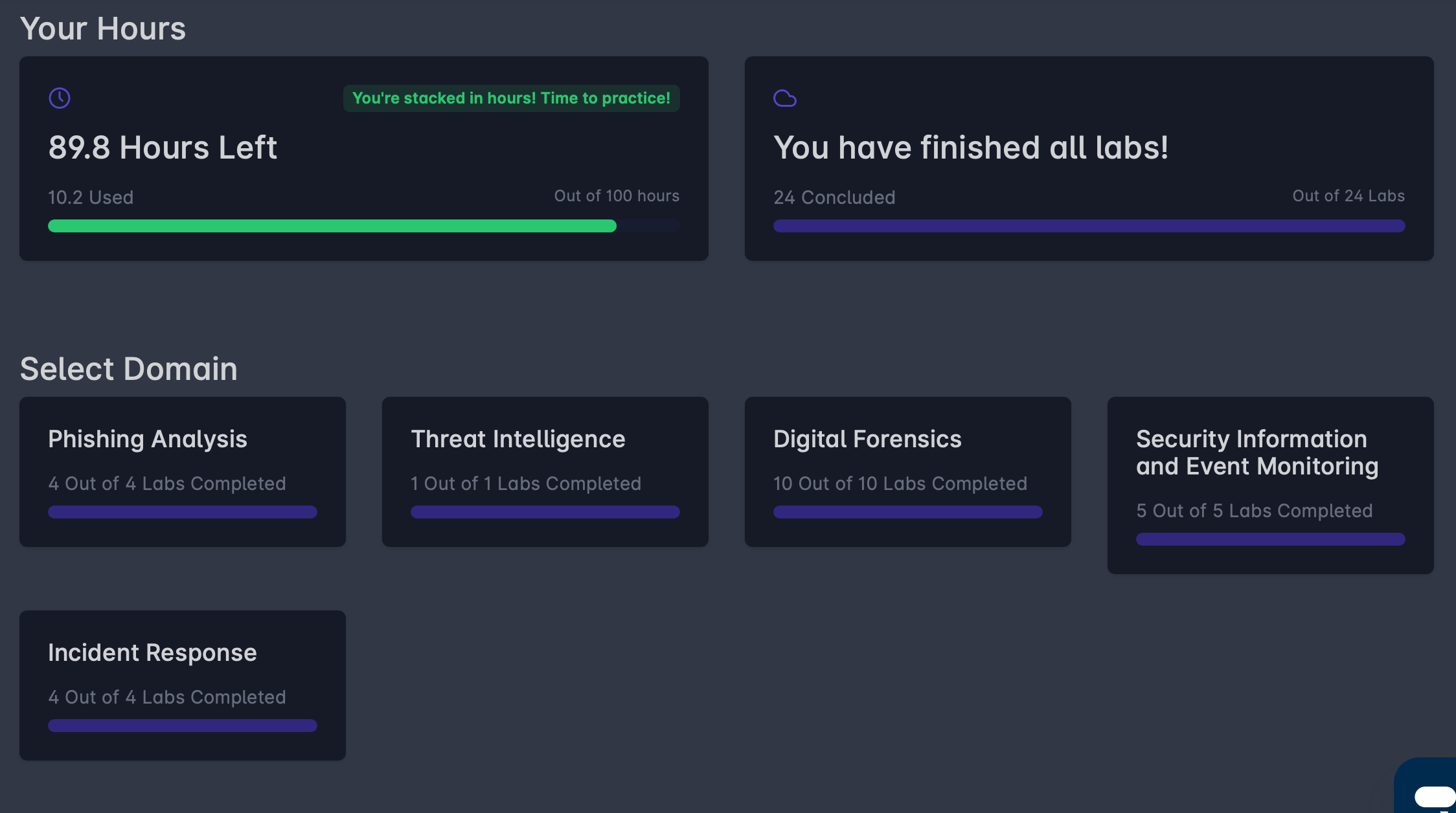Click the cloud icon in labs card
Image resolution: width=1456 pixels, height=813 pixels.
pyautogui.click(x=784, y=98)
